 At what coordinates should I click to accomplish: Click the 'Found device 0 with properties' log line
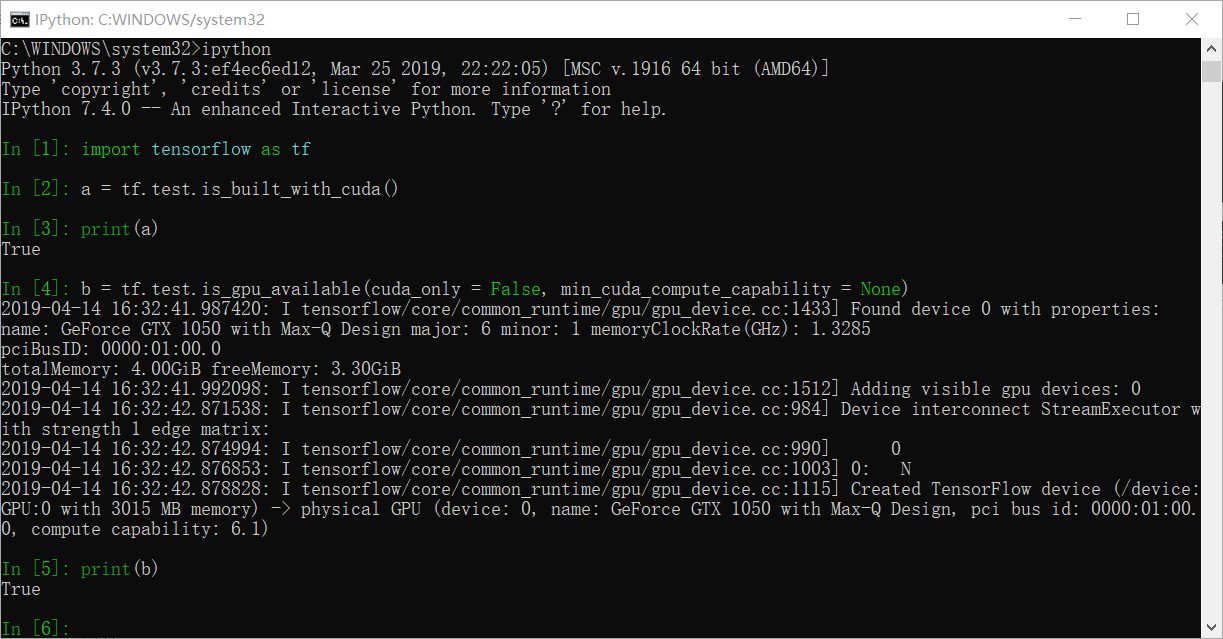[x=581, y=309]
